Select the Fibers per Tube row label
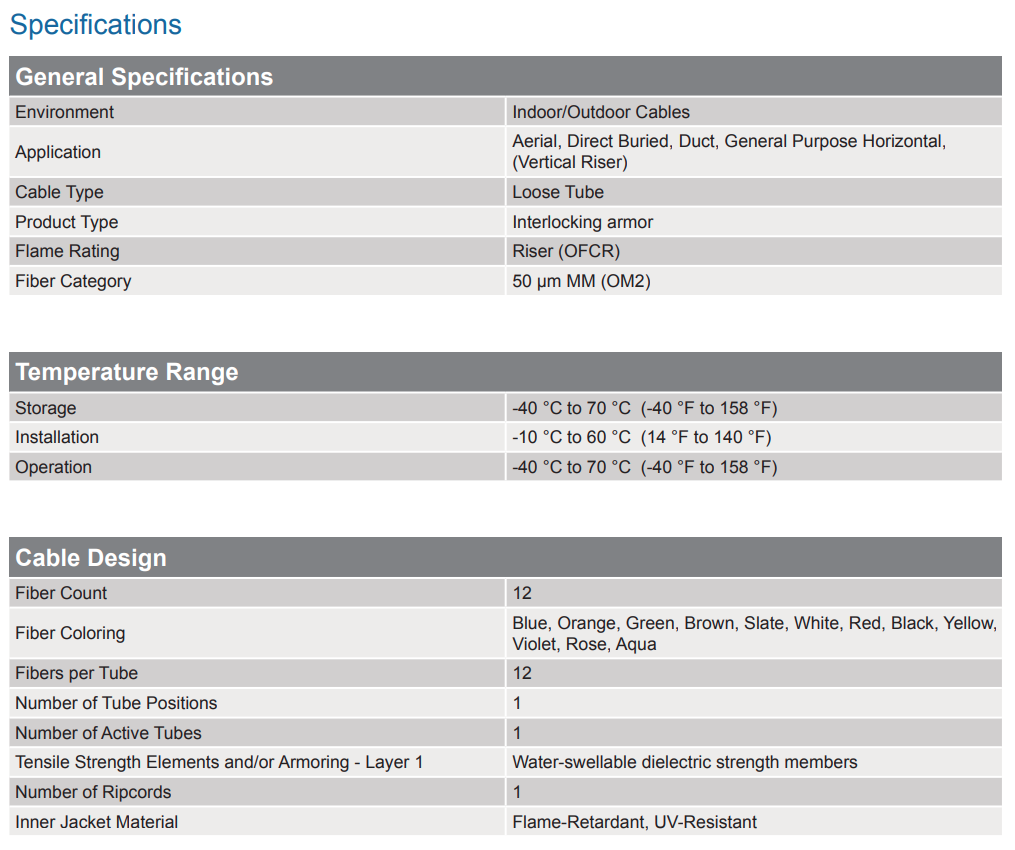The width and height of the screenshot is (1015, 850). click(77, 673)
